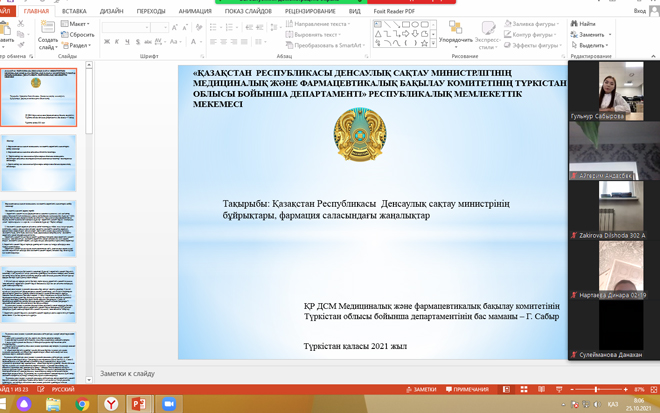Click the decrease font size icon
This screenshot has height=413, width=660.
tap(185, 28)
